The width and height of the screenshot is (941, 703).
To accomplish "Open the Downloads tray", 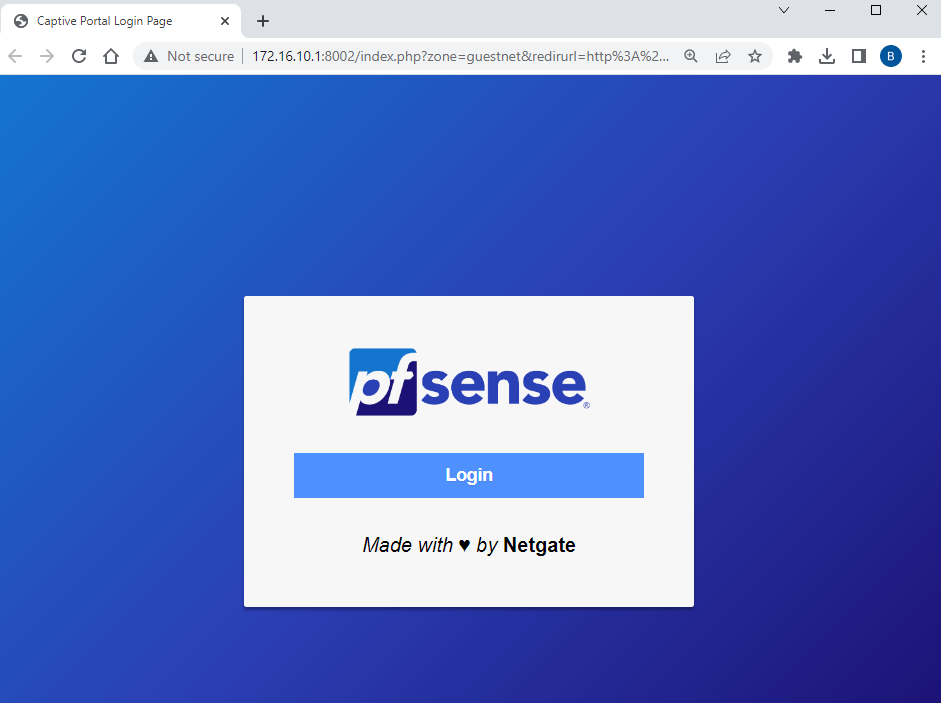I will (827, 56).
